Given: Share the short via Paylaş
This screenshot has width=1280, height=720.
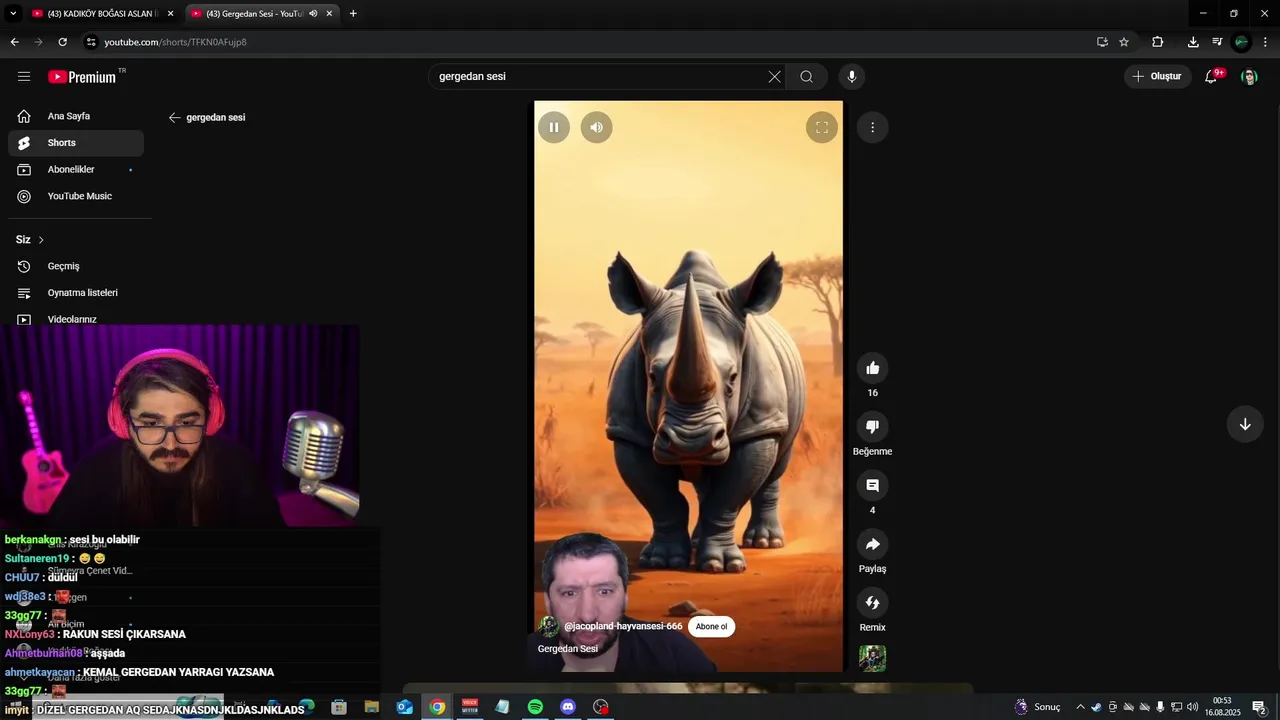Looking at the screenshot, I should (872, 544).
